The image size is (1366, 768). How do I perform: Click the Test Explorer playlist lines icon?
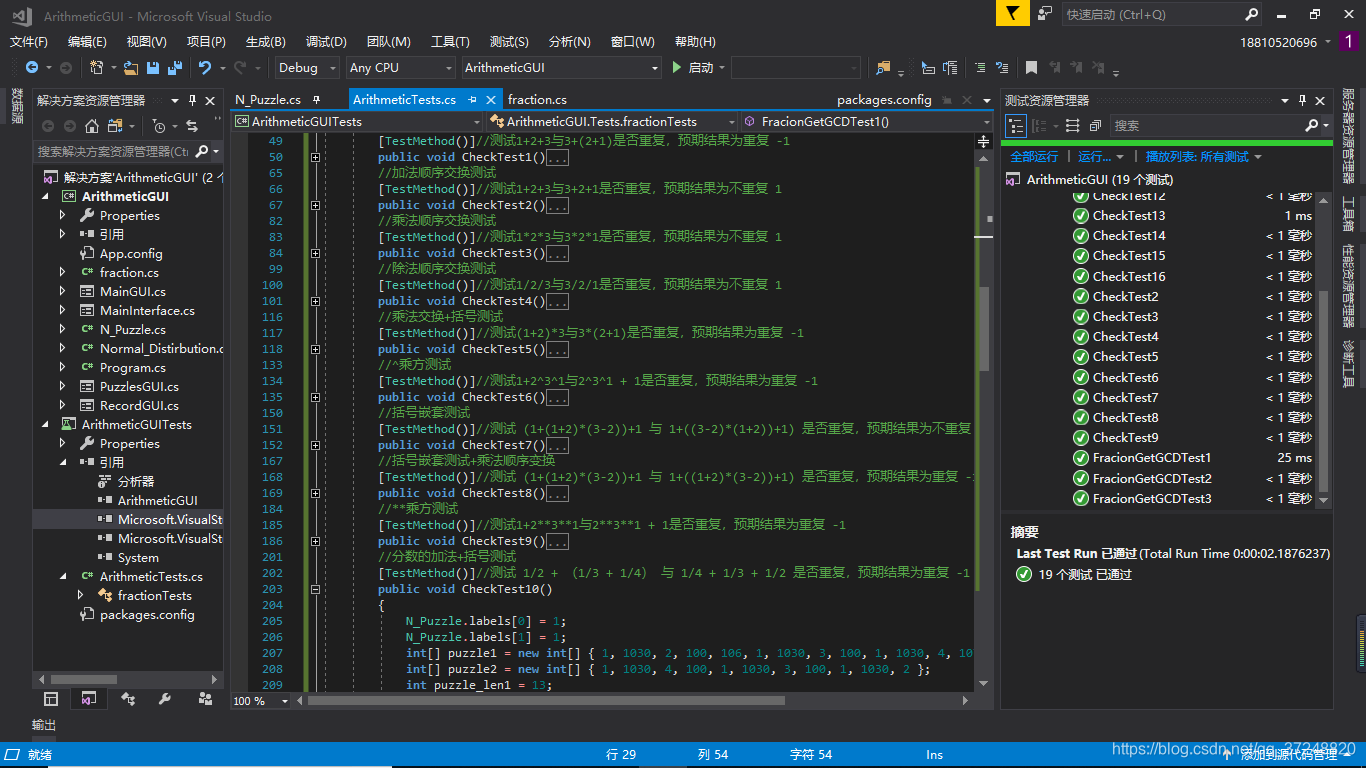click(1073, 126)
